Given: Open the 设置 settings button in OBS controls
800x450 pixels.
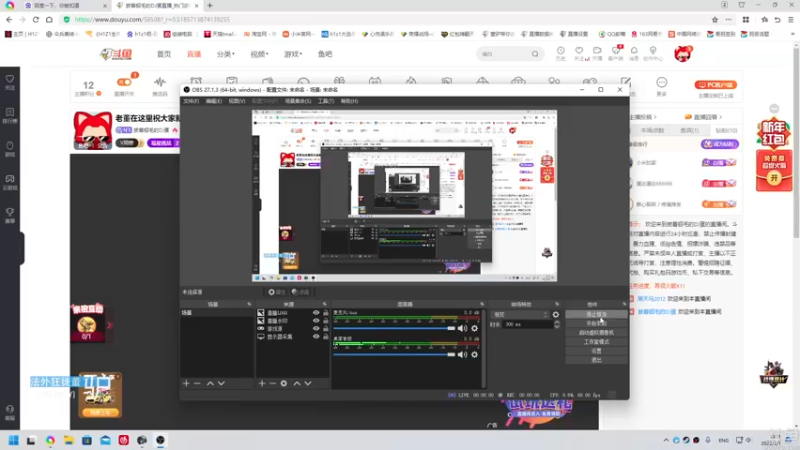Looking at the screenshot, I should 596,351.
